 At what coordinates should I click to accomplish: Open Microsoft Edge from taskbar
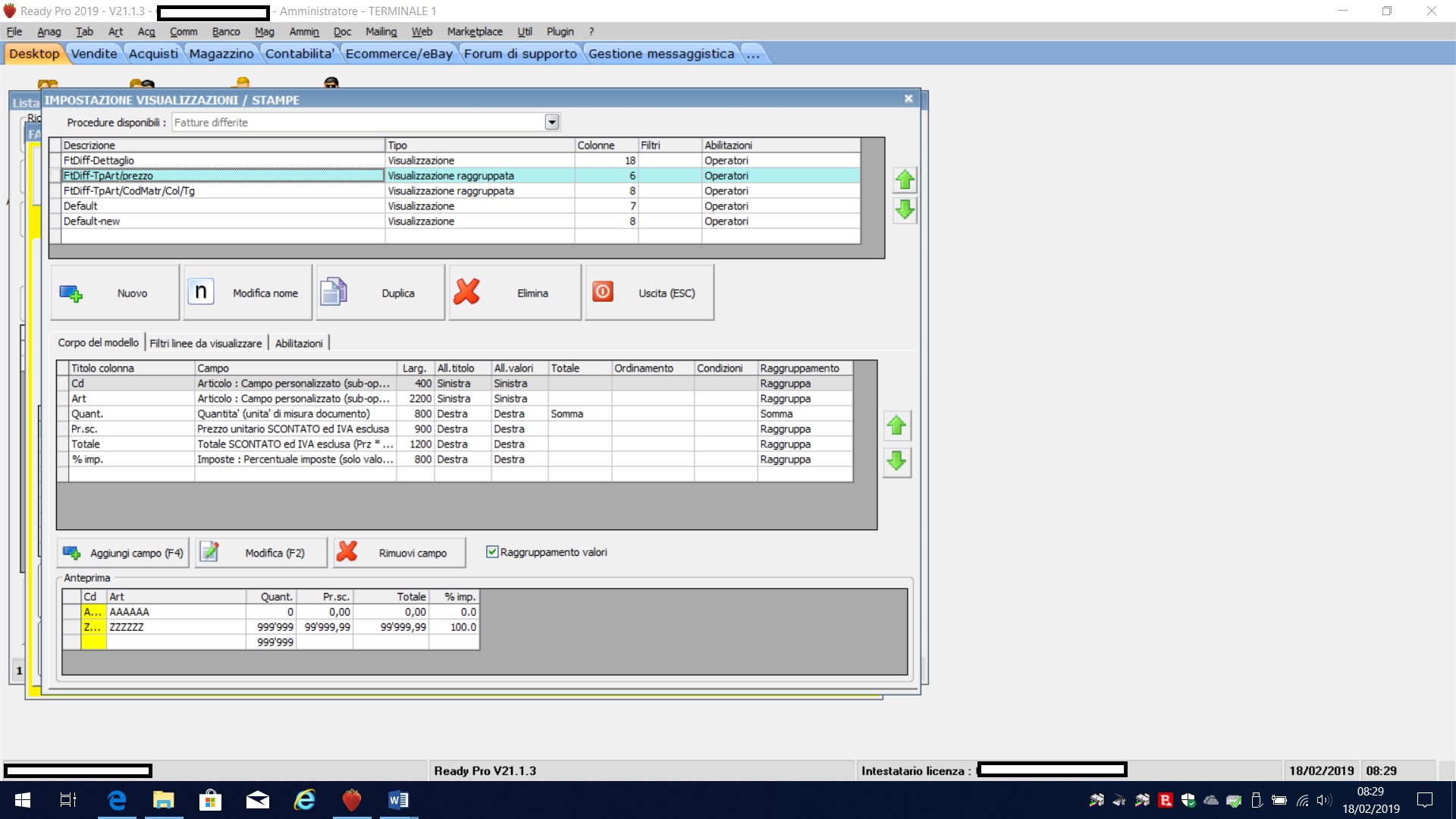pos(117,800)
